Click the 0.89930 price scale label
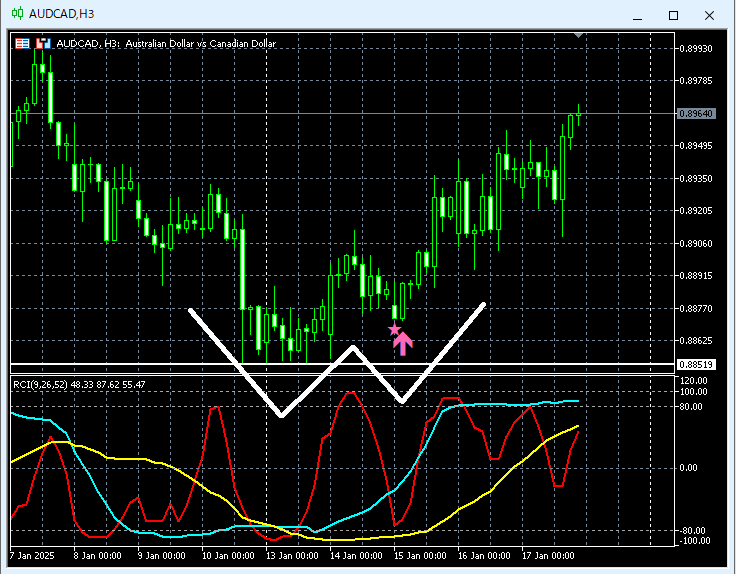This screenshot has width=737, height=574. point(696,48)
